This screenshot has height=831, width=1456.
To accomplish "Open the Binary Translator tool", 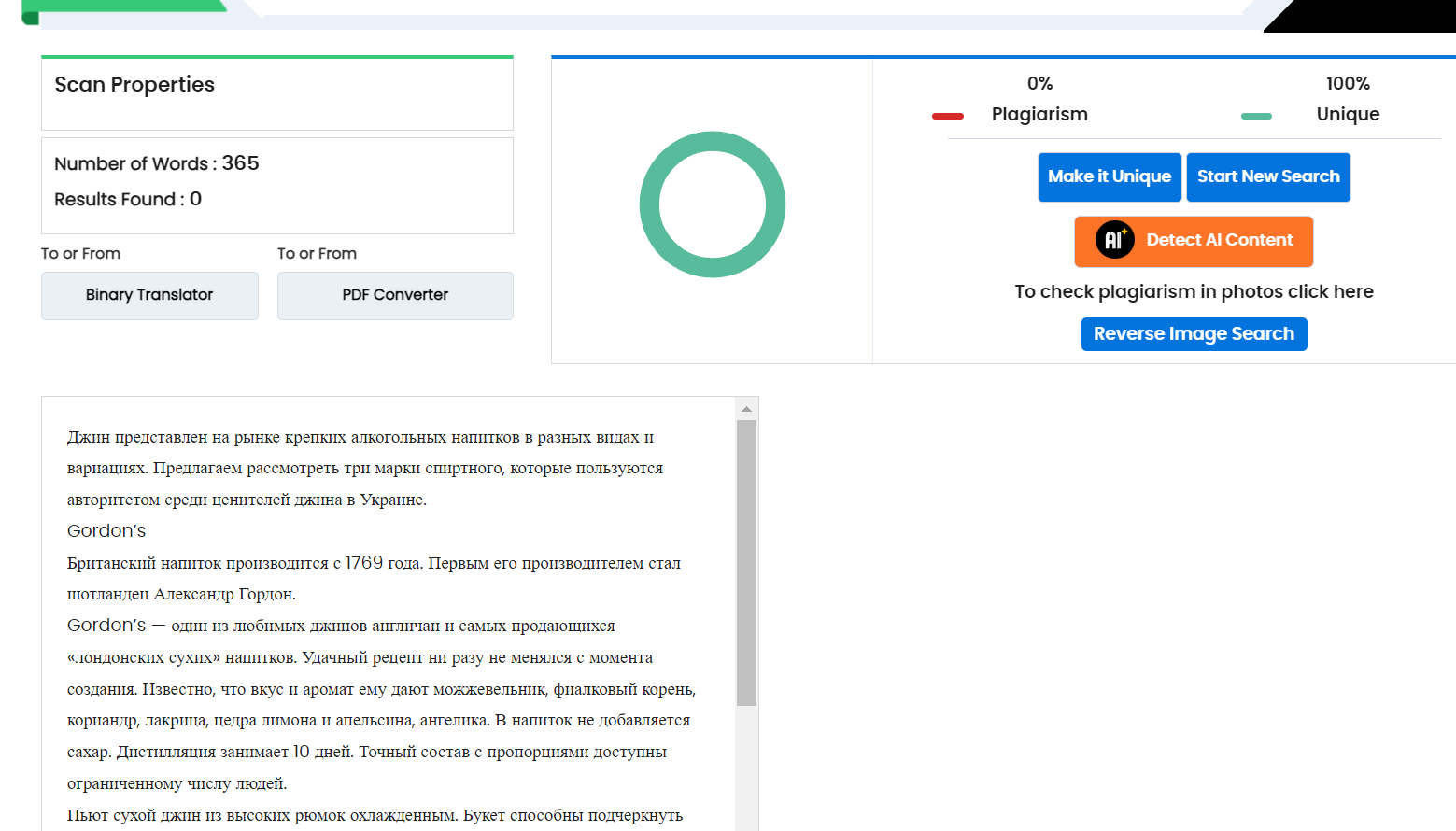I will pos(149,295).
